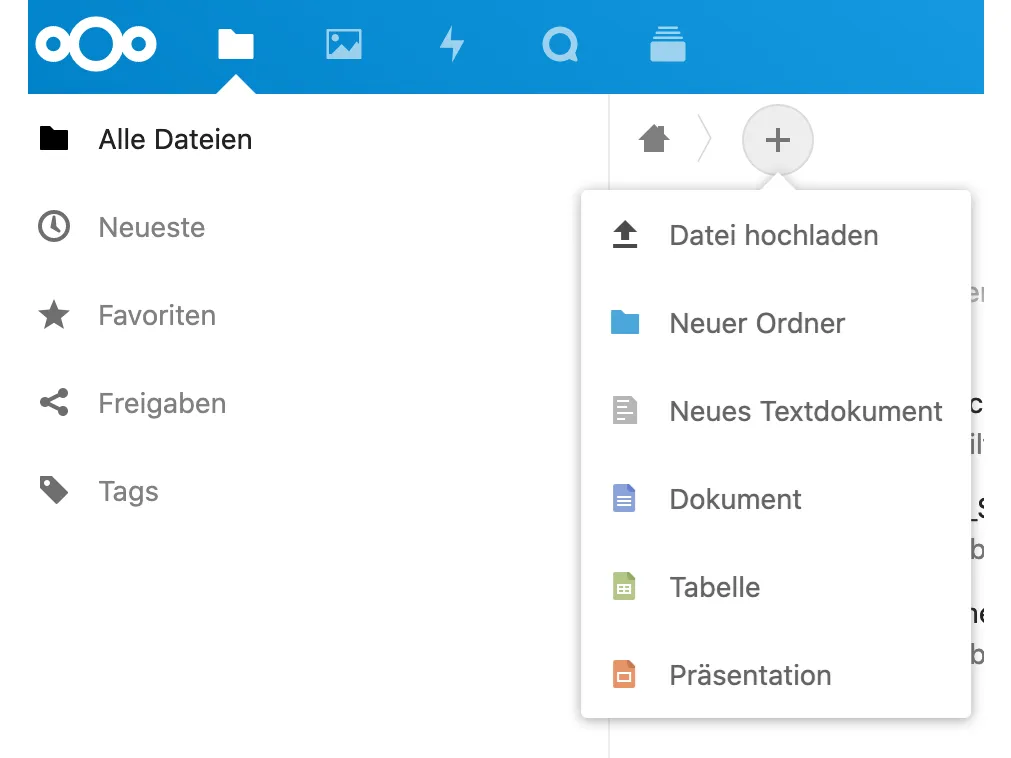Choose Dokument from the menu
Image resolution: width=1011 pixels, height=758 pixels.
pyautogui.click(x=776, y=500)
